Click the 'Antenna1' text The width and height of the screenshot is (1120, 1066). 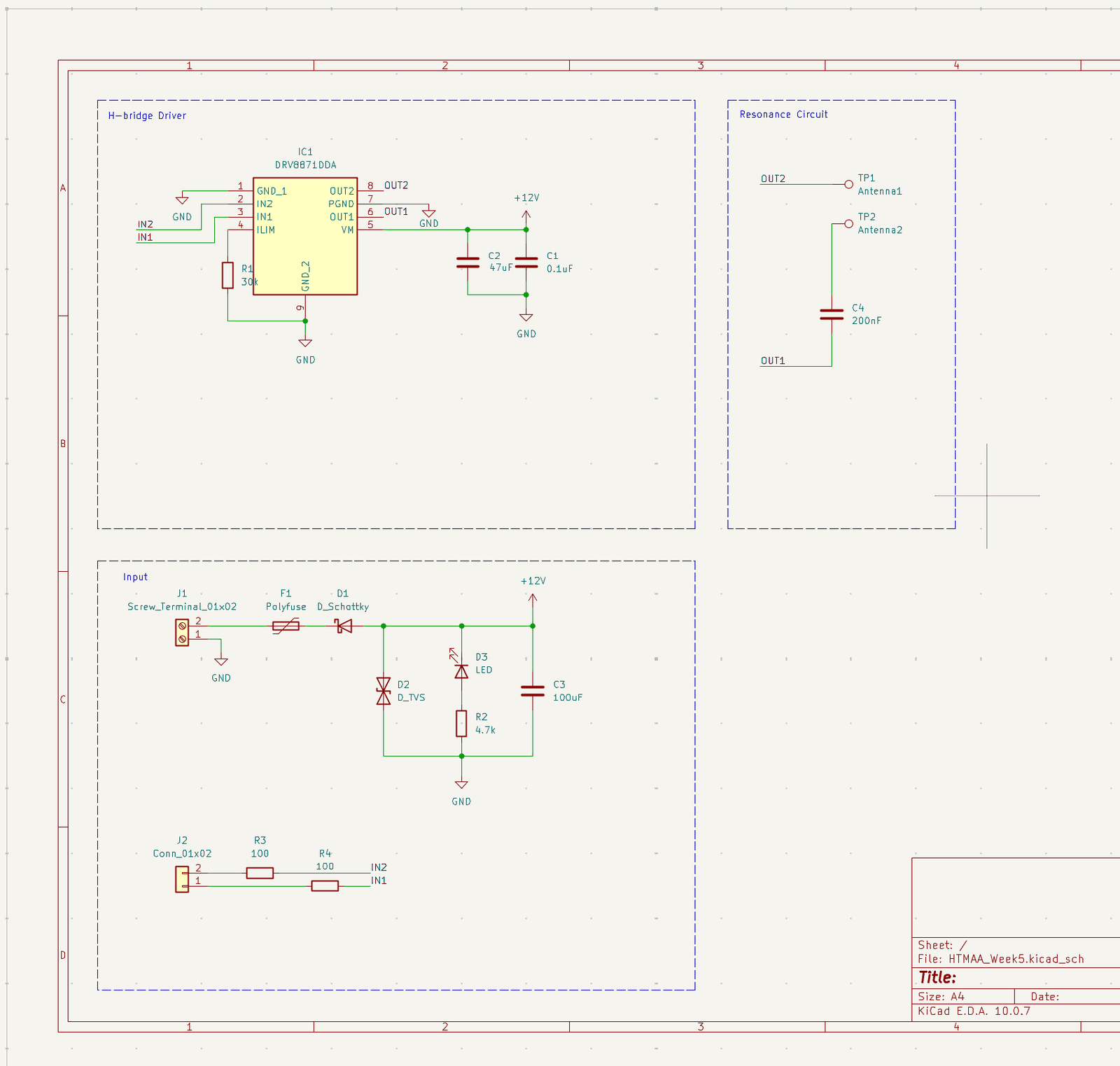click(880, 191)
